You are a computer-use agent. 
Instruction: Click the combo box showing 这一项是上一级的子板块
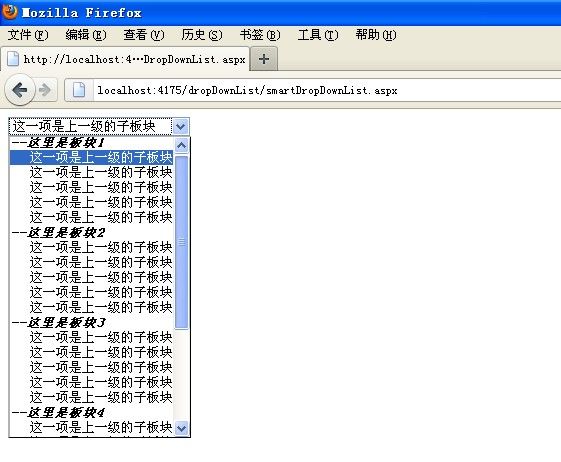(x=99, y=126)
